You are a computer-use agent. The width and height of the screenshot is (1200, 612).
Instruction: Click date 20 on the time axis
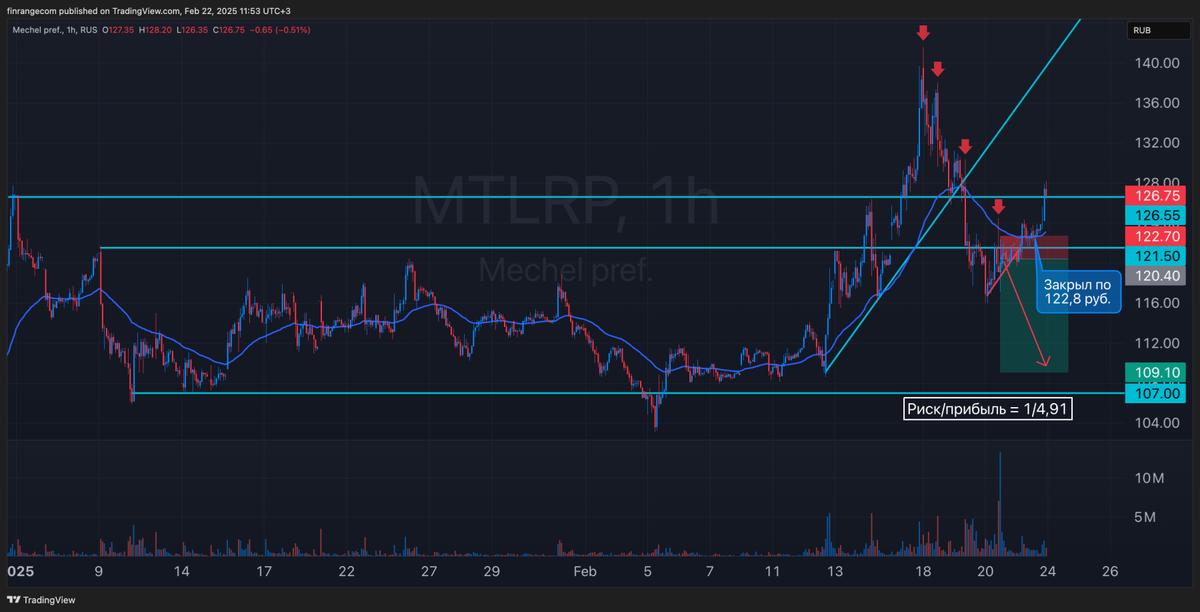(985, 572)
